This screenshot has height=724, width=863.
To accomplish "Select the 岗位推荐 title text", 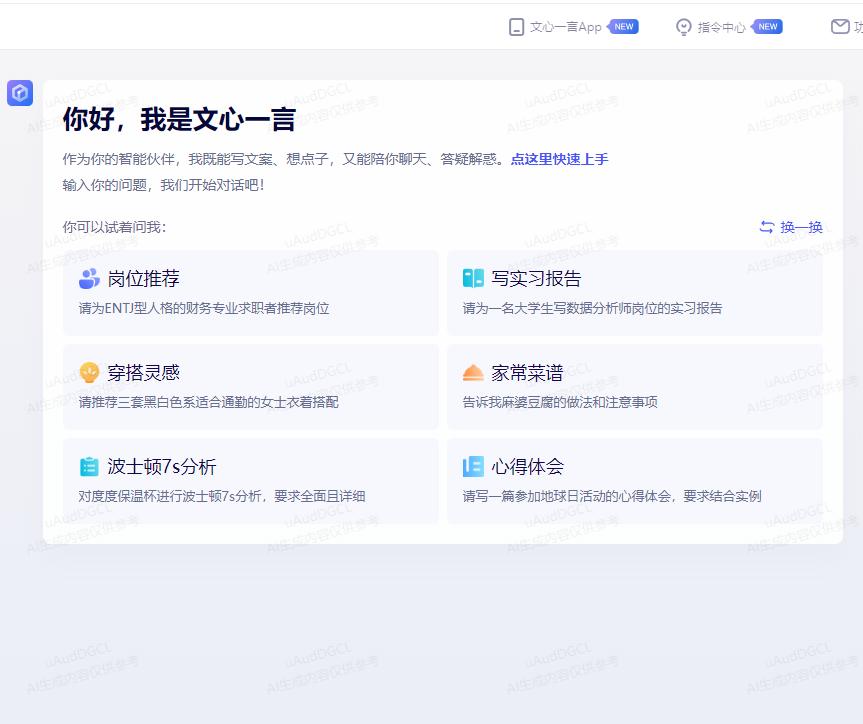I will [144, 279].
